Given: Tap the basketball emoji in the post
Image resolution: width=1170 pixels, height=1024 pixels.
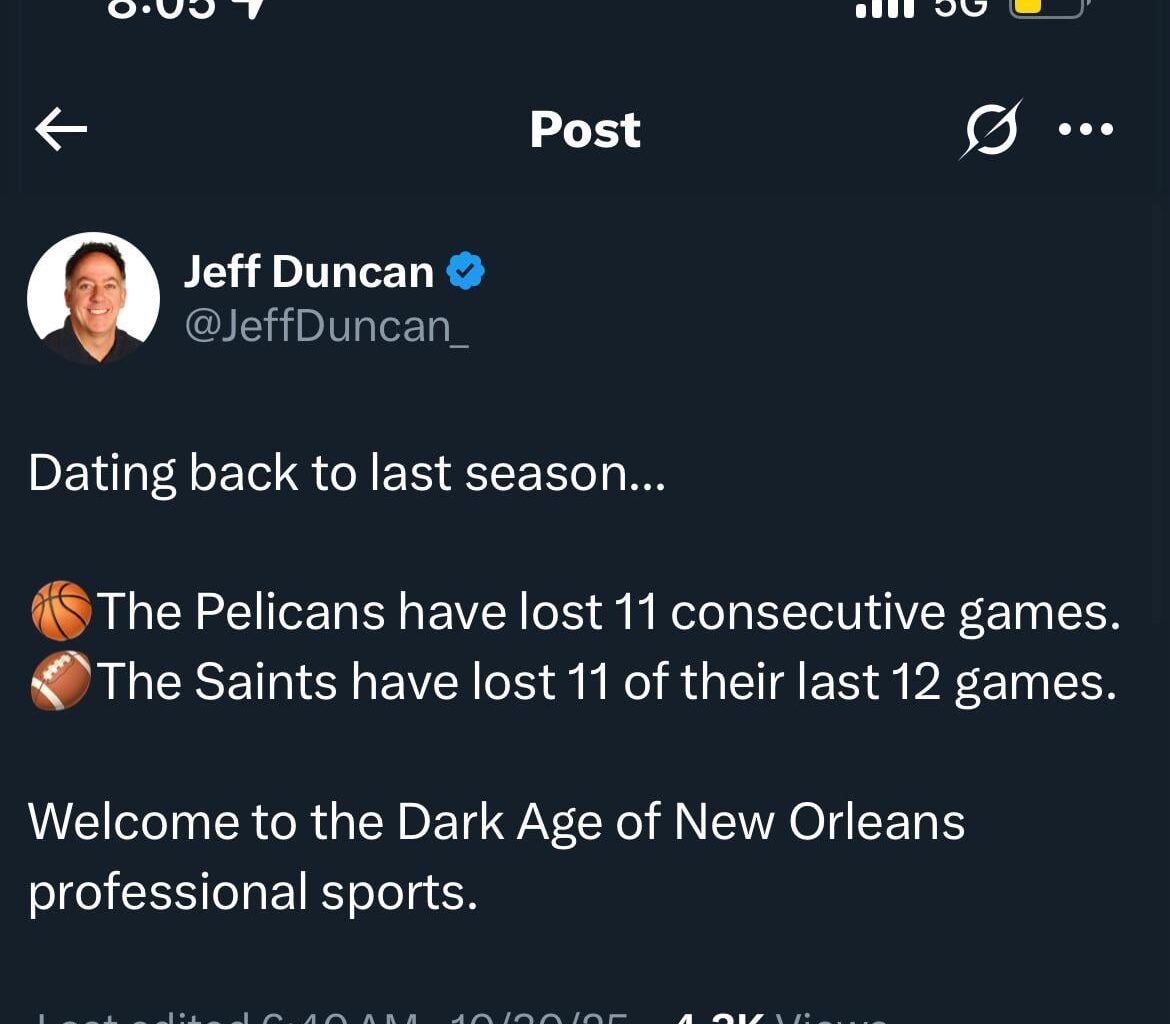Looking at the screenshot, I should 61,611.
